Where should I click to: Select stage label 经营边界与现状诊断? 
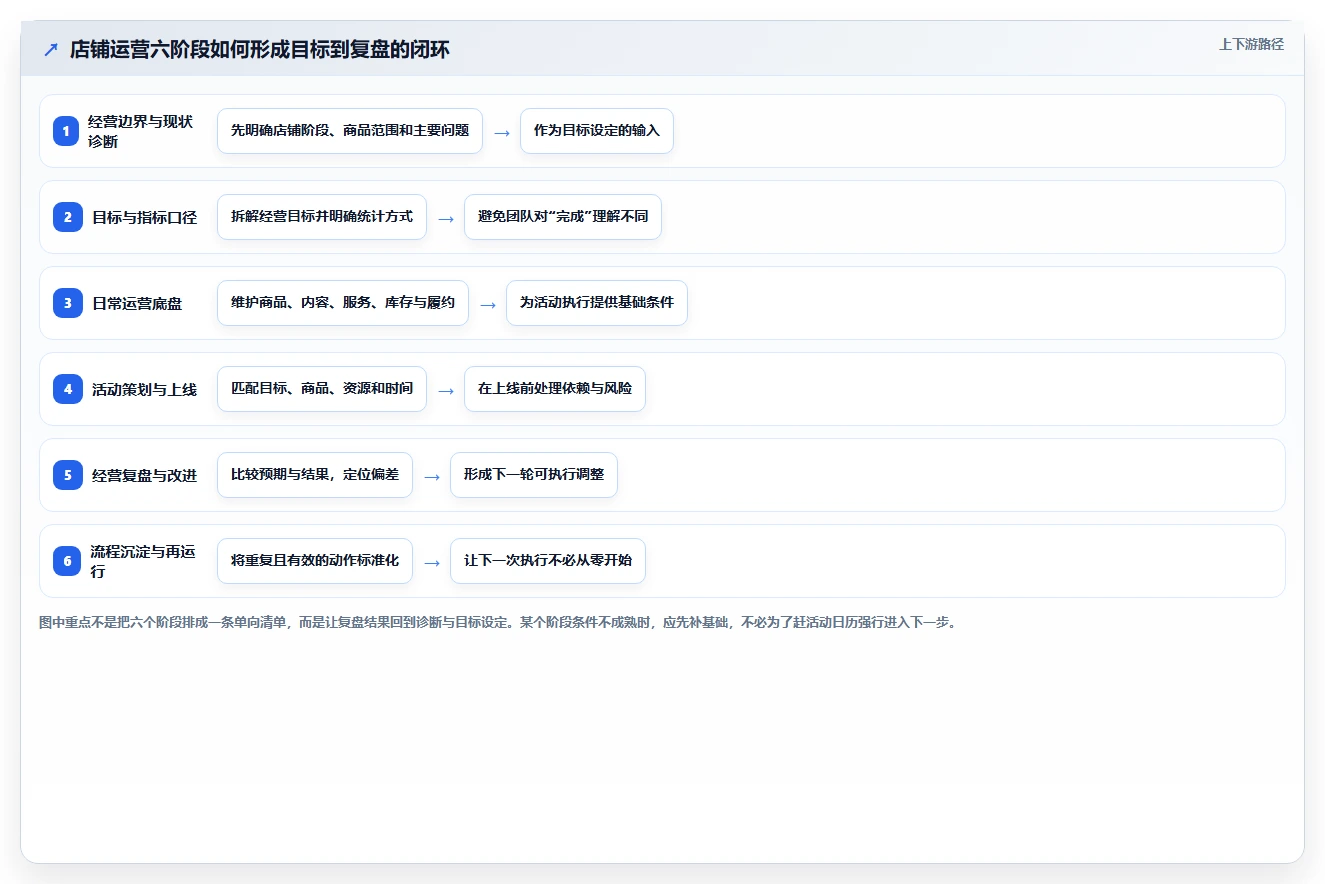pos(141,131)
